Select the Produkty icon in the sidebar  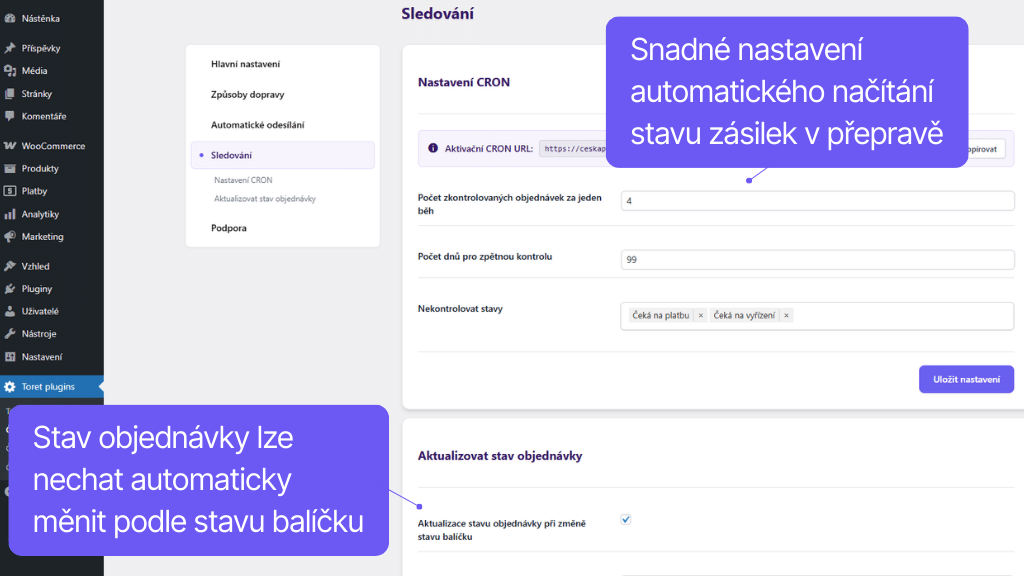coord(12,168)
